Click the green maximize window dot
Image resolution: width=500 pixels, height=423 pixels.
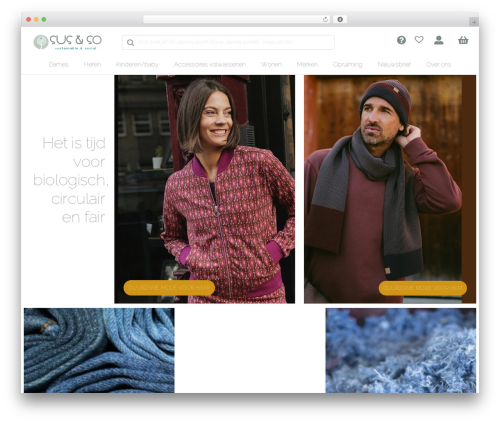click(44, 20)
